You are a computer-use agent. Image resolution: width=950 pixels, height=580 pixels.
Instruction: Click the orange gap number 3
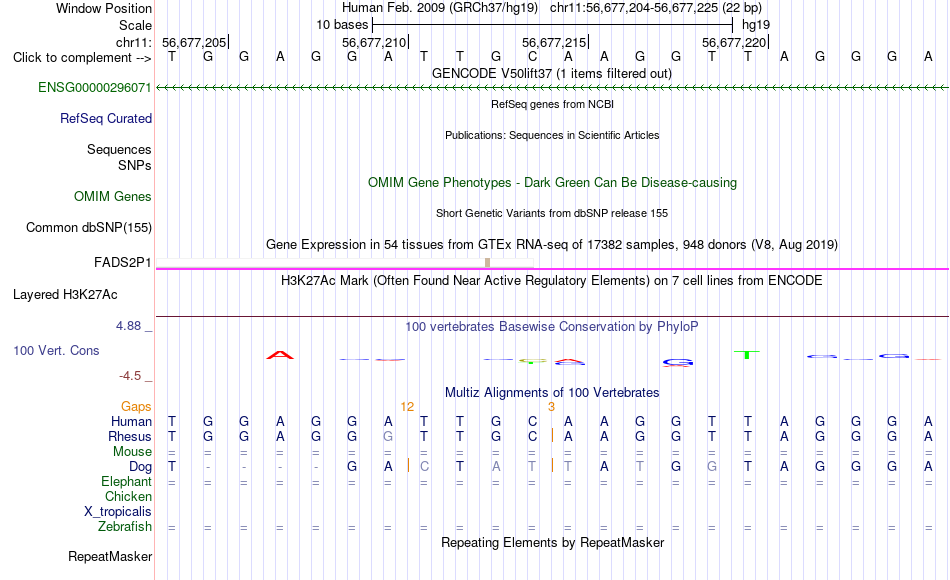[x=551, y=407]
